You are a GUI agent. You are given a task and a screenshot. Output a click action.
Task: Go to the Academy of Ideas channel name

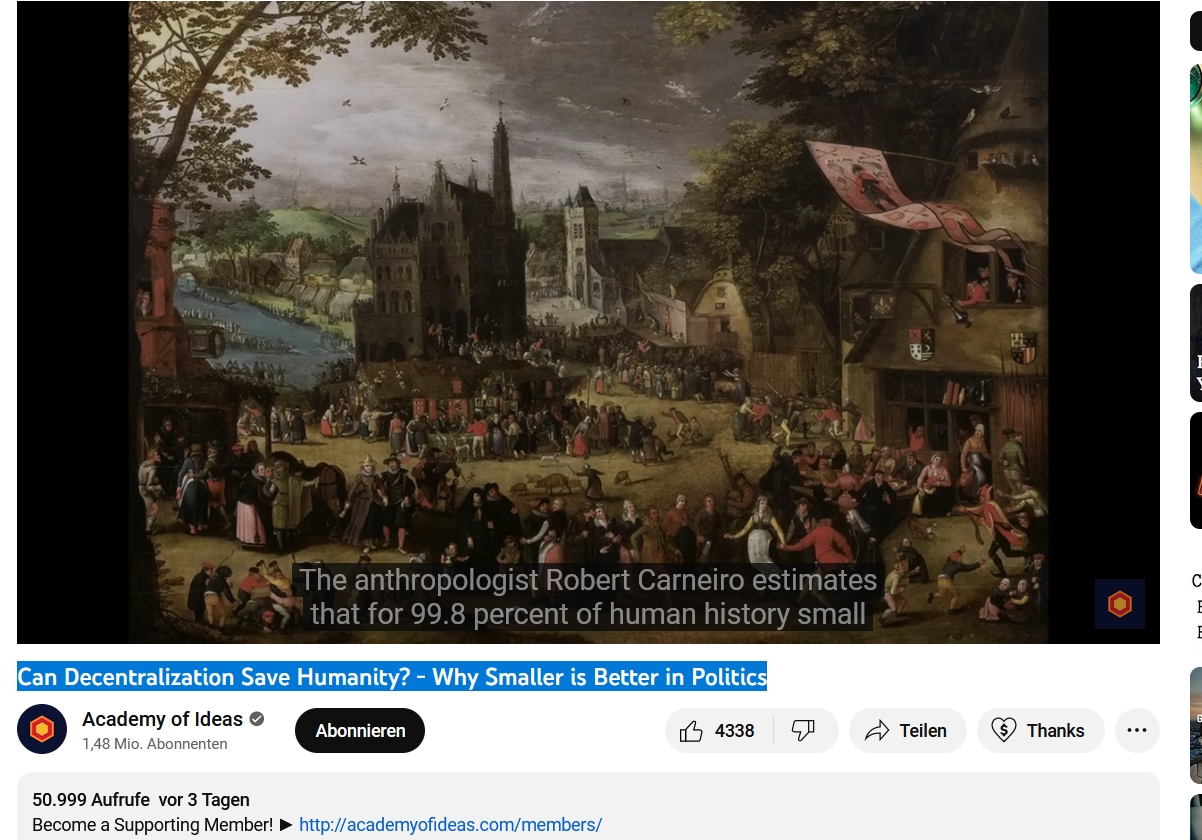click(162, 719)
